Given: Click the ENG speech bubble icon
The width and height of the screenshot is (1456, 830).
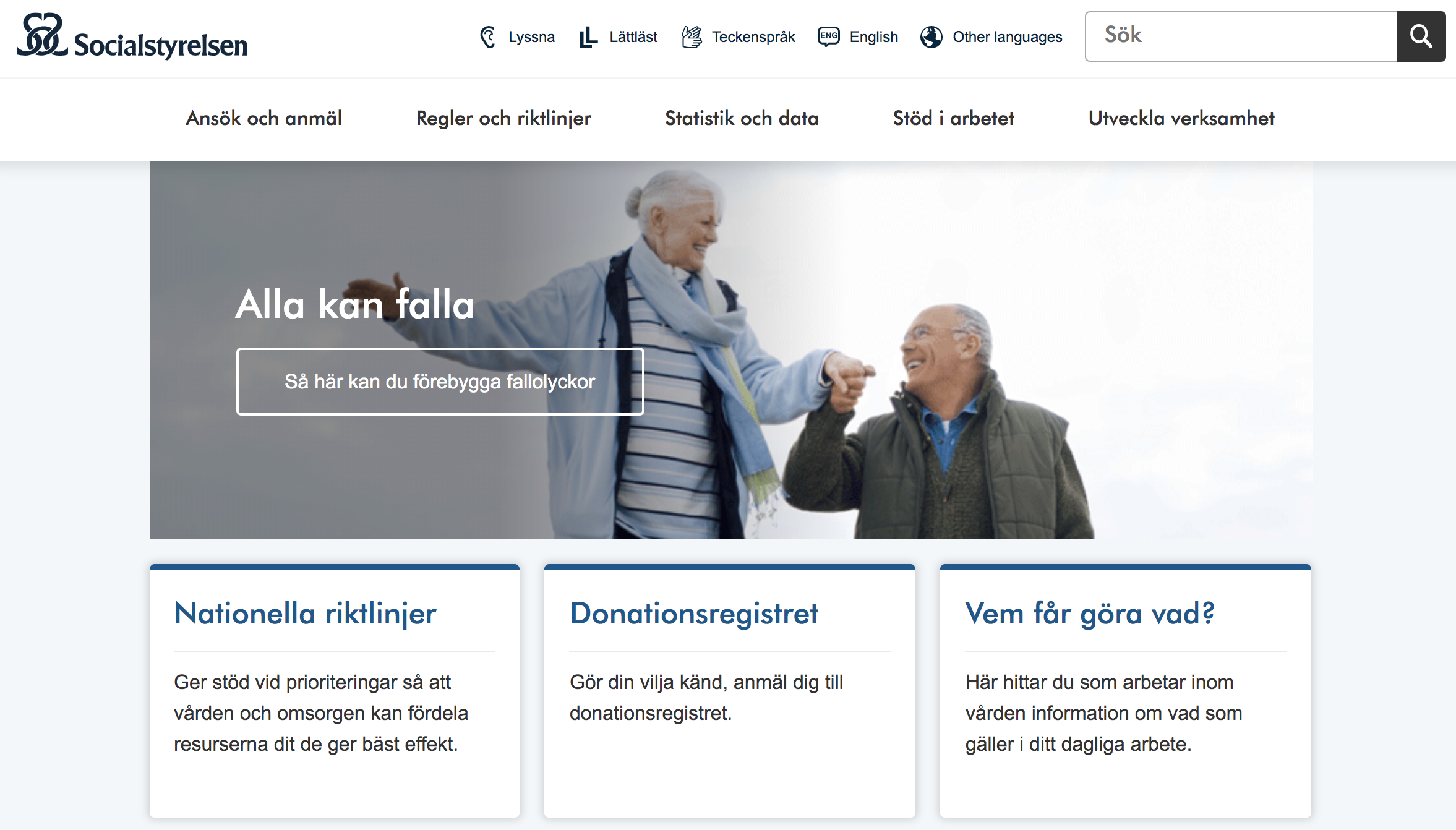Looking at the screenshot, I should click(x=828, y=36).
